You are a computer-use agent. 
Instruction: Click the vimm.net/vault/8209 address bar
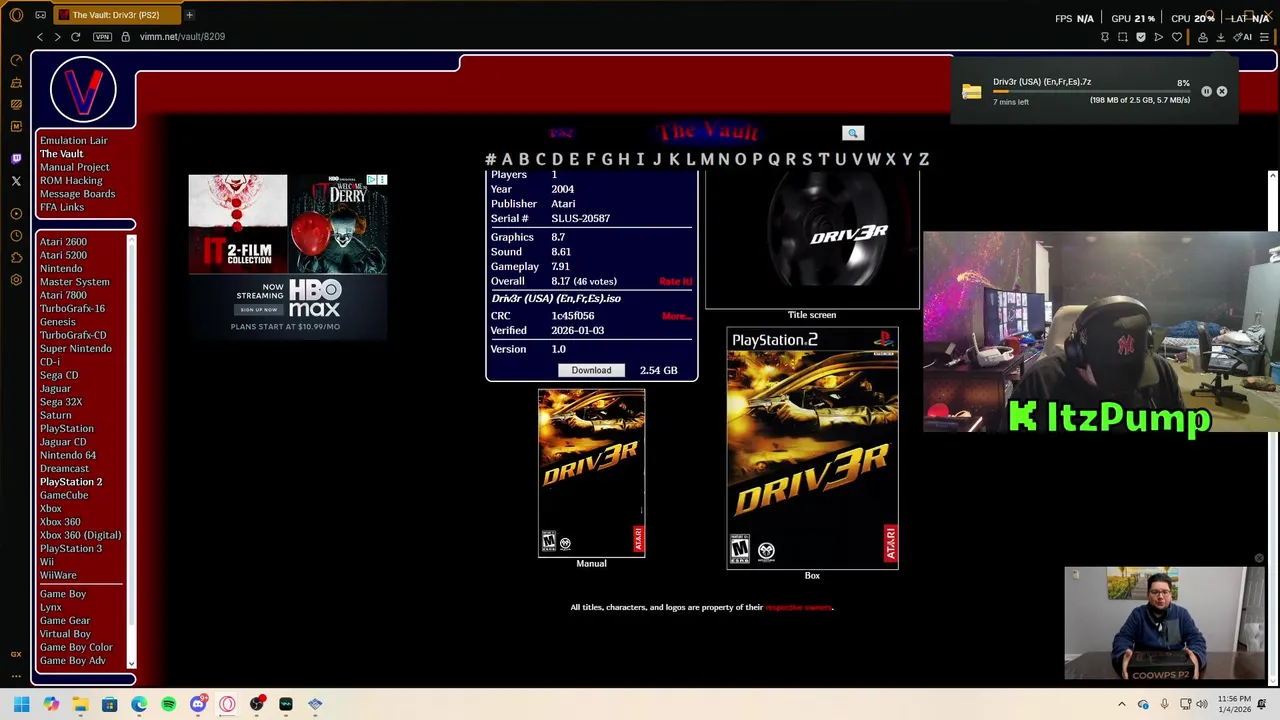click(182, 37)
